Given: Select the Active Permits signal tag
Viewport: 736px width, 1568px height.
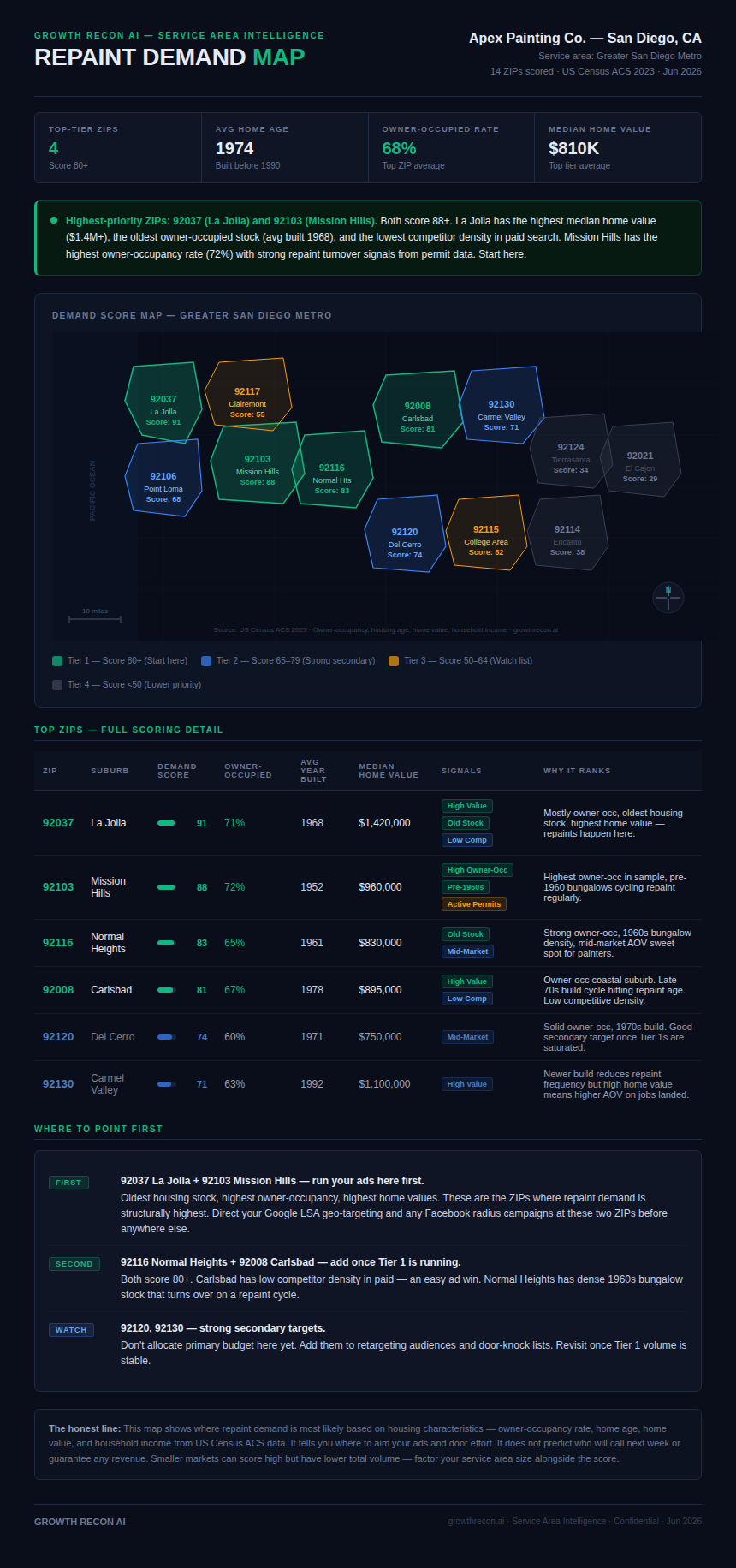Looking at the screenshot, I should 474,904.
